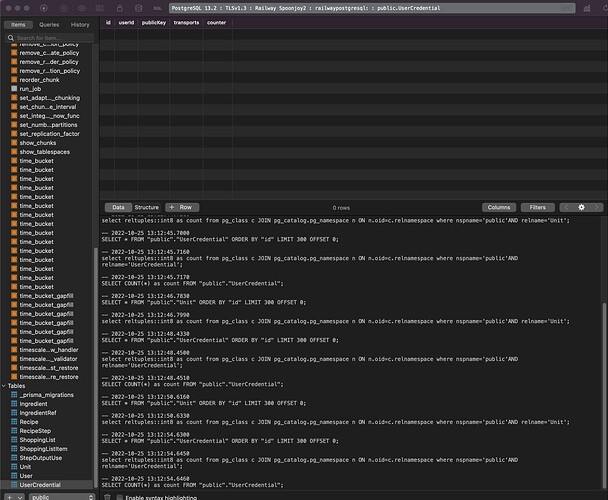Switch to the History tab
The width and height of the screenshot is (608, 500).
tap(80, 24)
